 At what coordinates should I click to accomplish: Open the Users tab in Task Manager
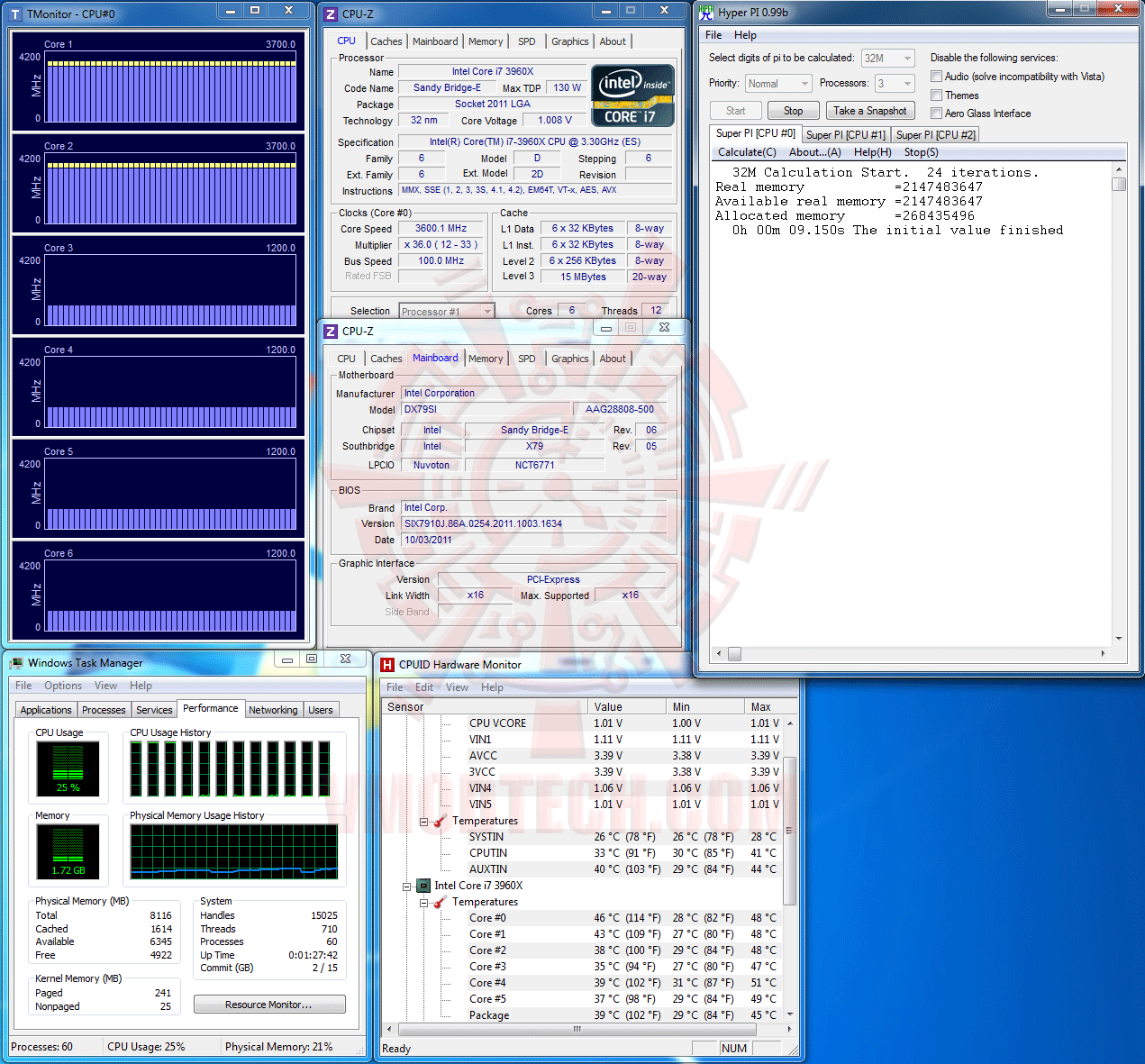pyautogui.click(x=321, y=710)
